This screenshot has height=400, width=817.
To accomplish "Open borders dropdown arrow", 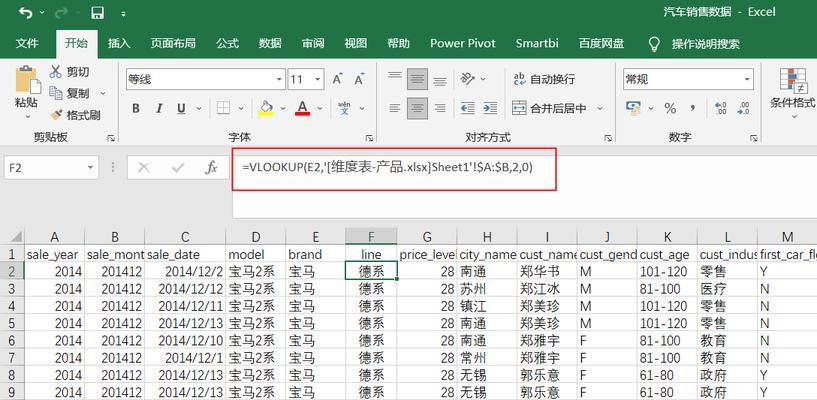I will click(x=241, y=108).
